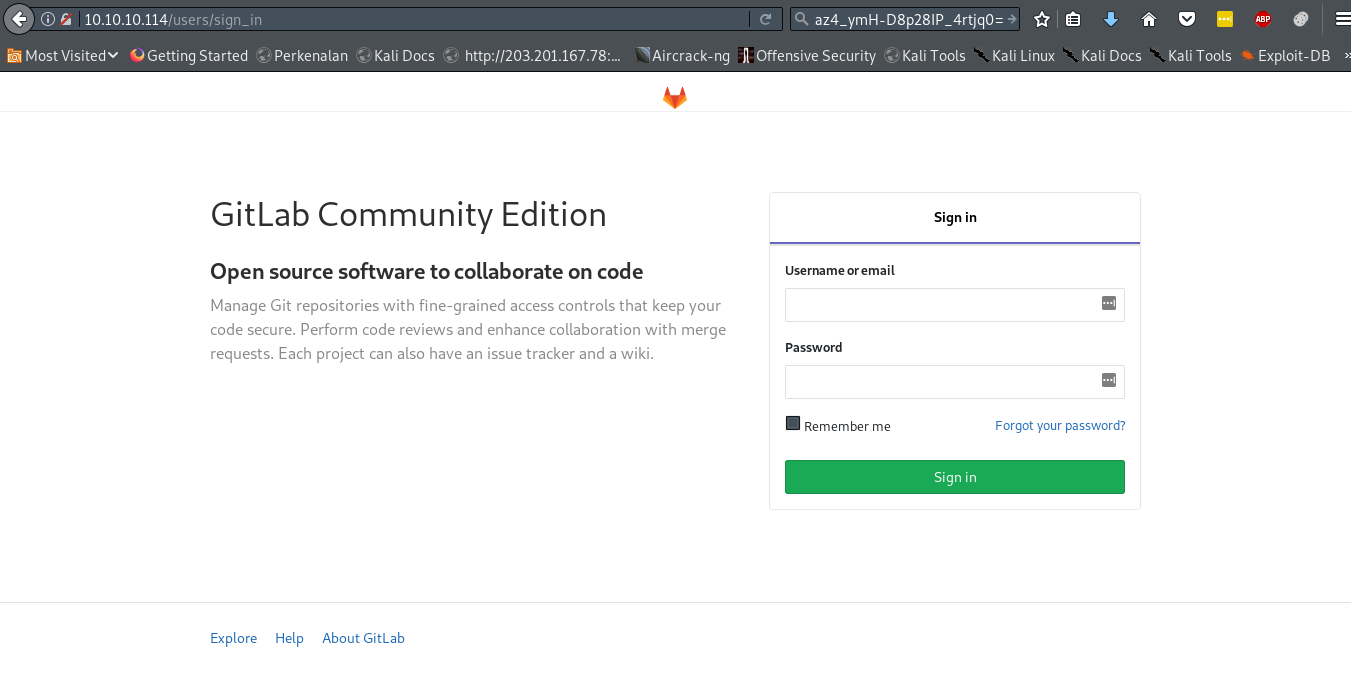Click password manager icon in username field
1351x678 pixels.
1109,303
